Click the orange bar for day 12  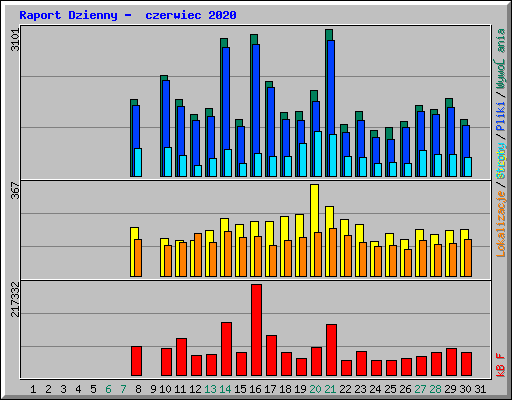point(198,255)
